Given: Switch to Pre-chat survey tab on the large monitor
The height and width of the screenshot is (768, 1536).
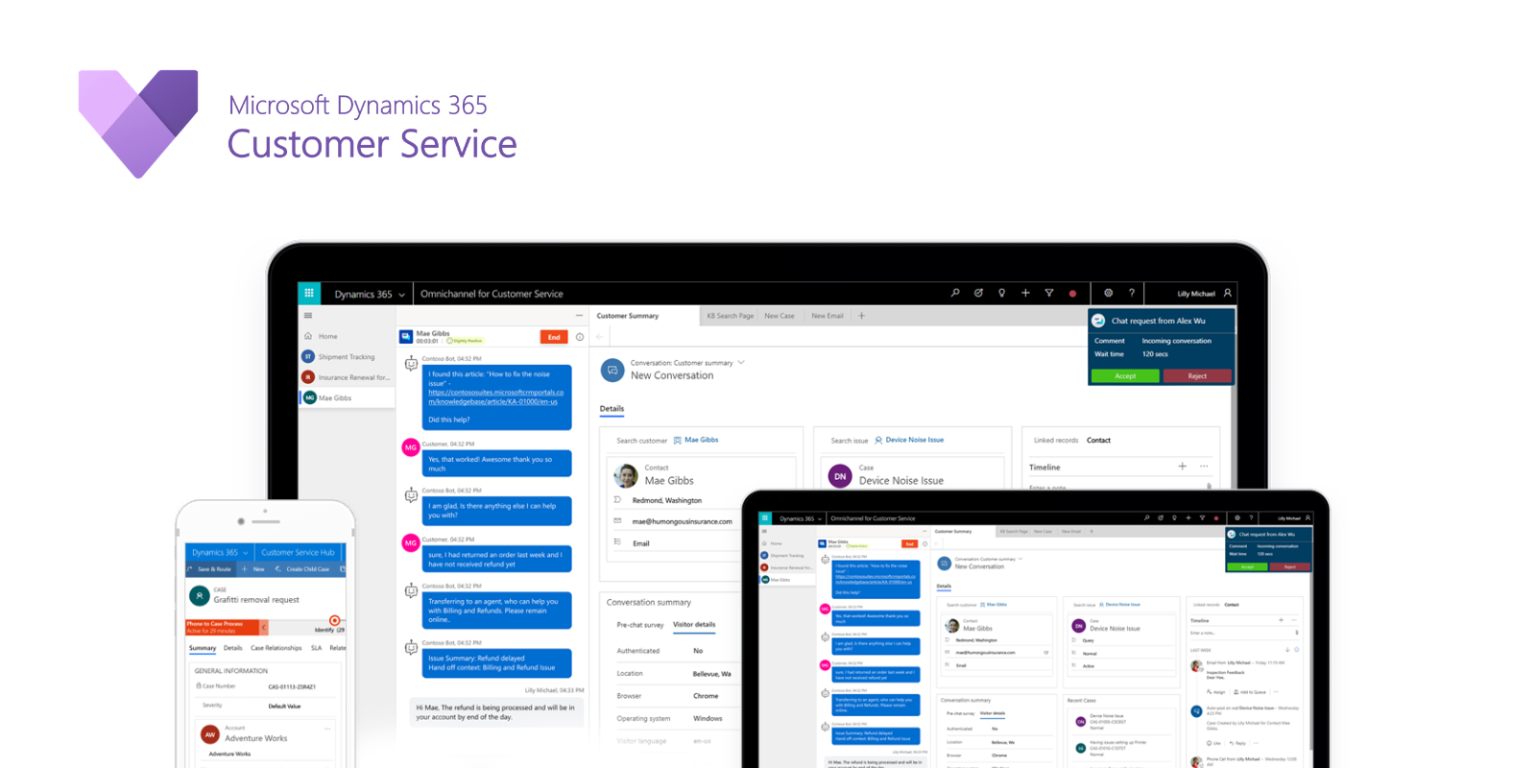Looking at the screenshot, I should [x=640, y=624].
